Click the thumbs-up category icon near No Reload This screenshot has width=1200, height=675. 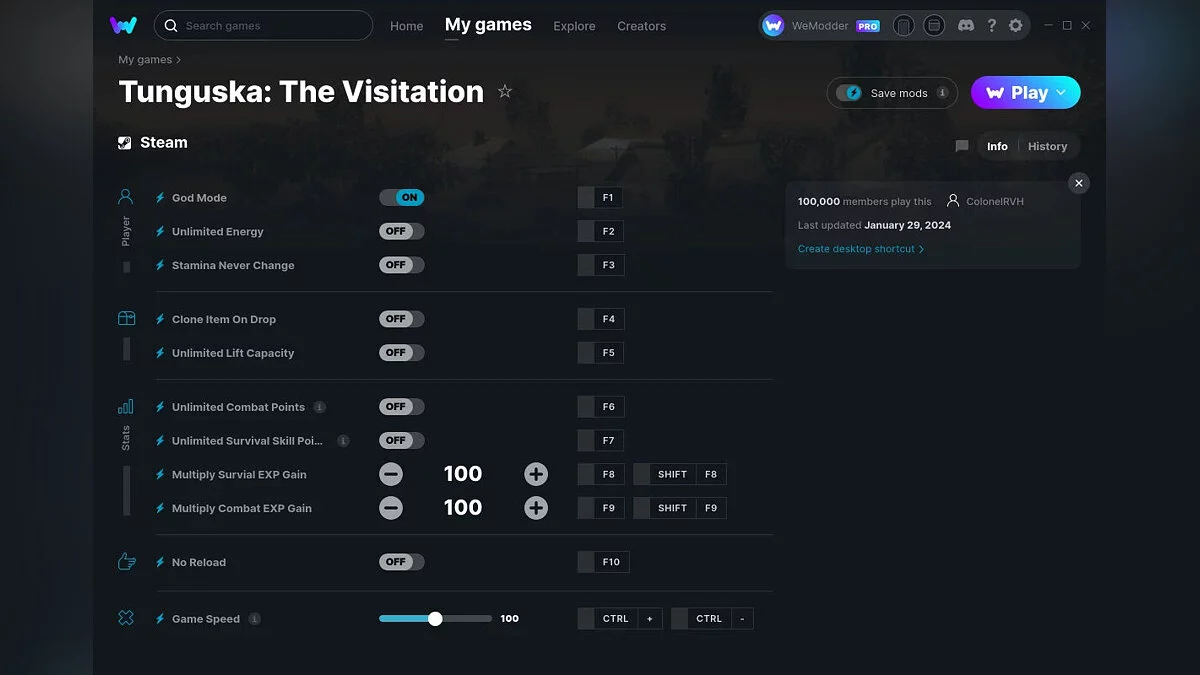pyautogui.click(x=125, y=562)
